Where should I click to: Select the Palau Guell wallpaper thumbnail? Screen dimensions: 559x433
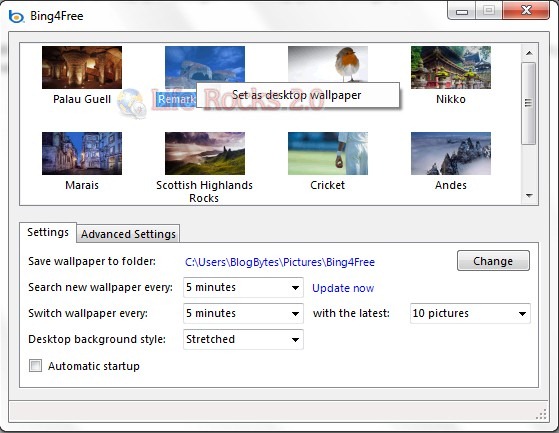tap(82, 67)
